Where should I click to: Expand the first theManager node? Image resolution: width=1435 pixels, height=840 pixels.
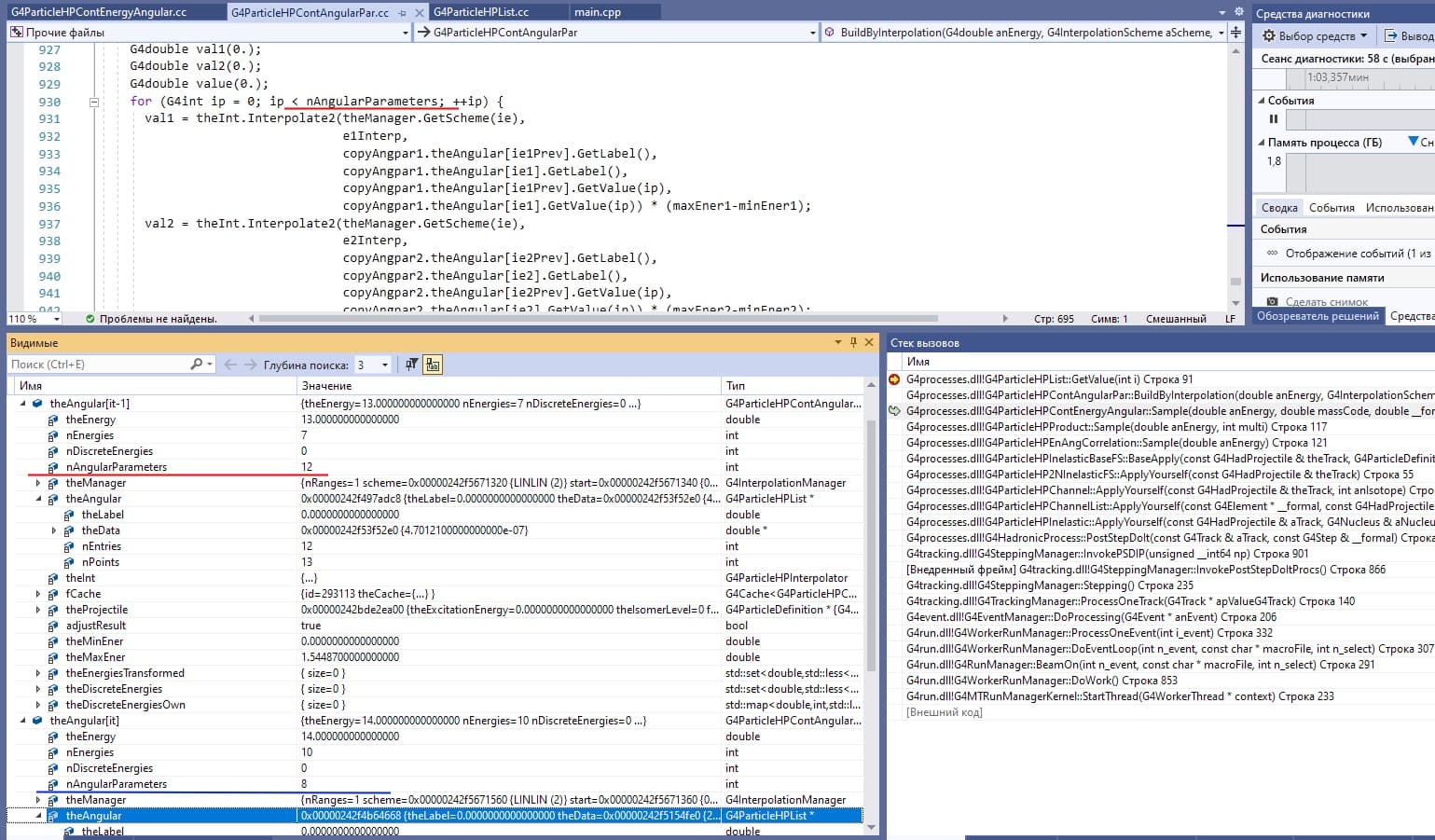pos(38,483)
